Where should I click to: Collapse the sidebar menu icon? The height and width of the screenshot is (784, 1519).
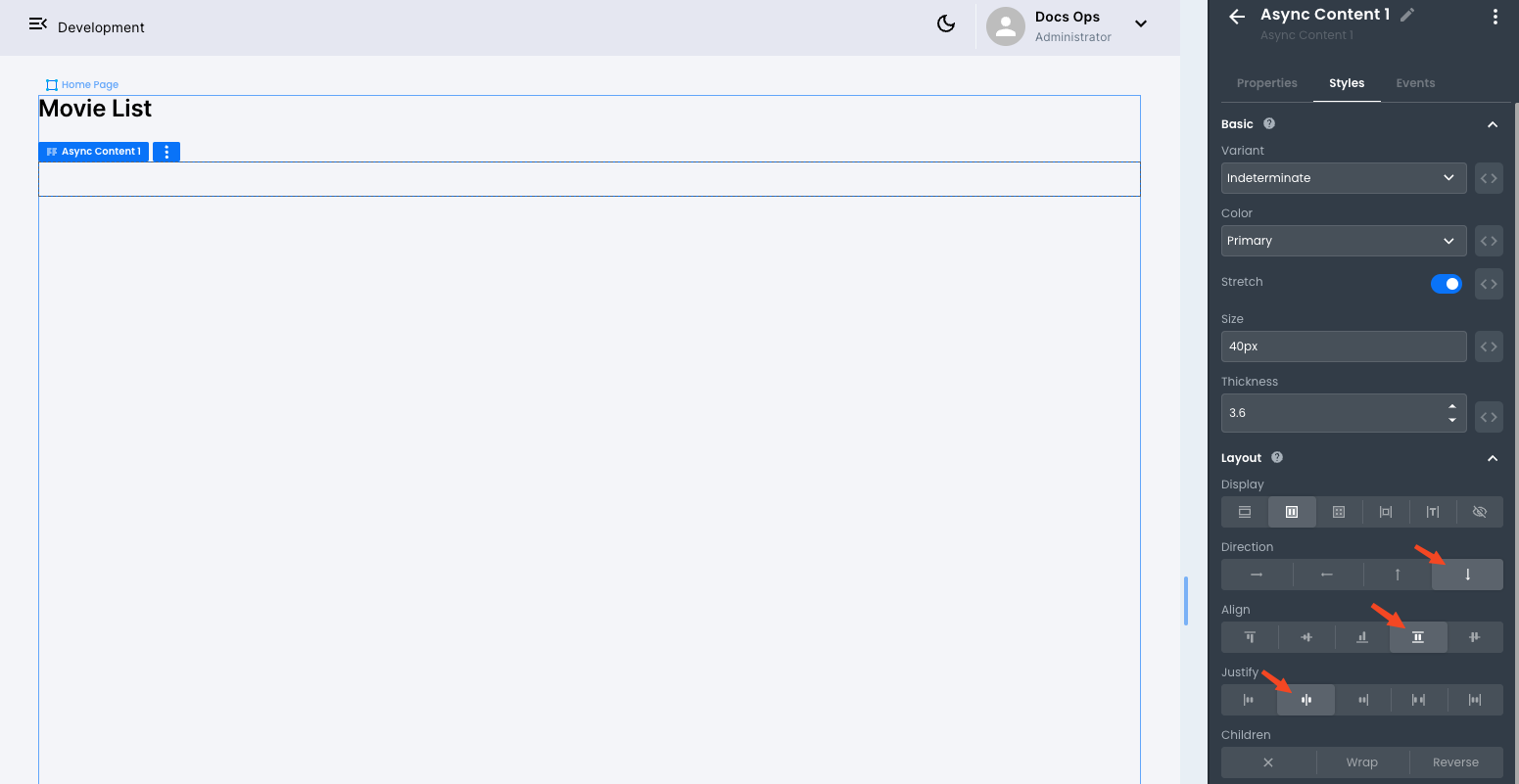38,24
